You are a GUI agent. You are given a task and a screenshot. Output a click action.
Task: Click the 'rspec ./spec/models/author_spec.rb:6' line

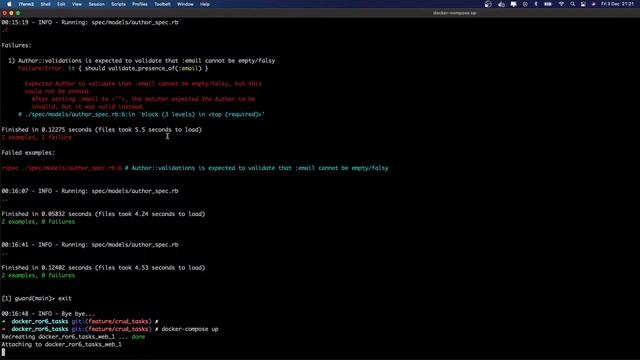195,168
